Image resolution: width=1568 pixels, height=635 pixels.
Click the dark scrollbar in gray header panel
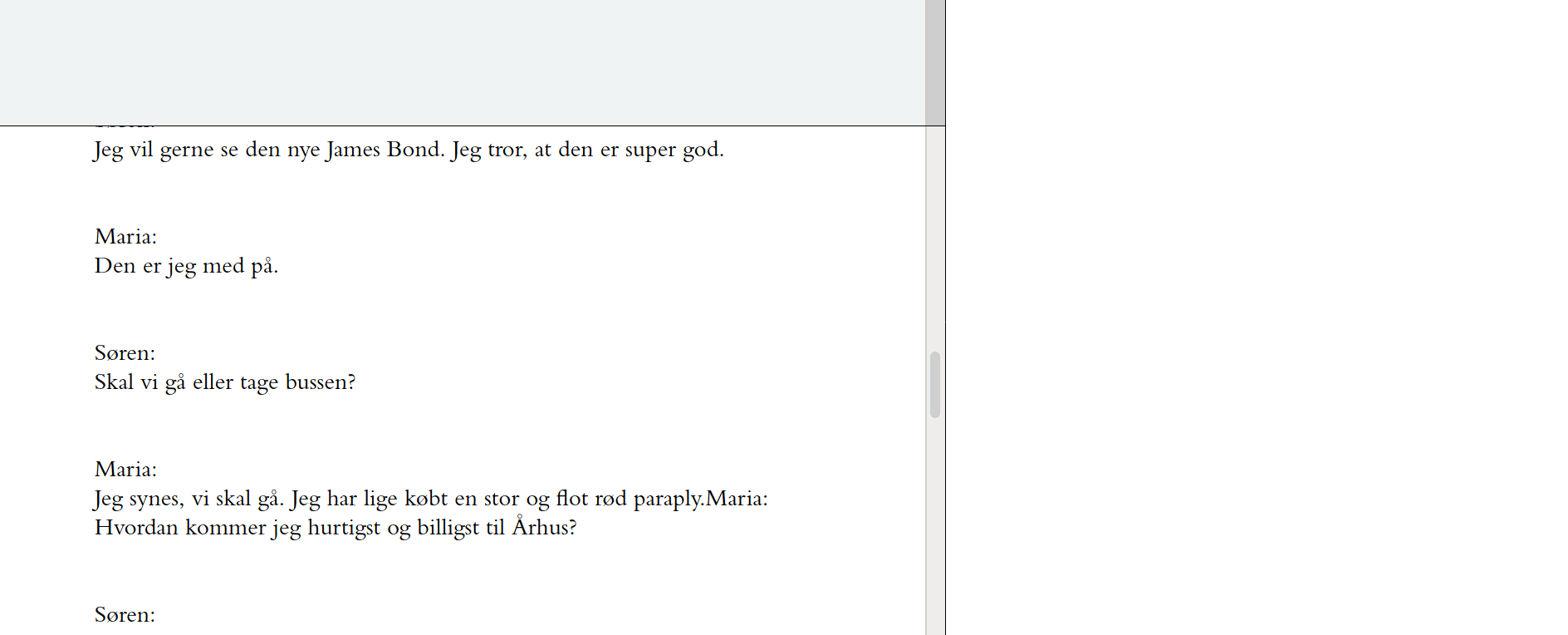tap(935, 62)
